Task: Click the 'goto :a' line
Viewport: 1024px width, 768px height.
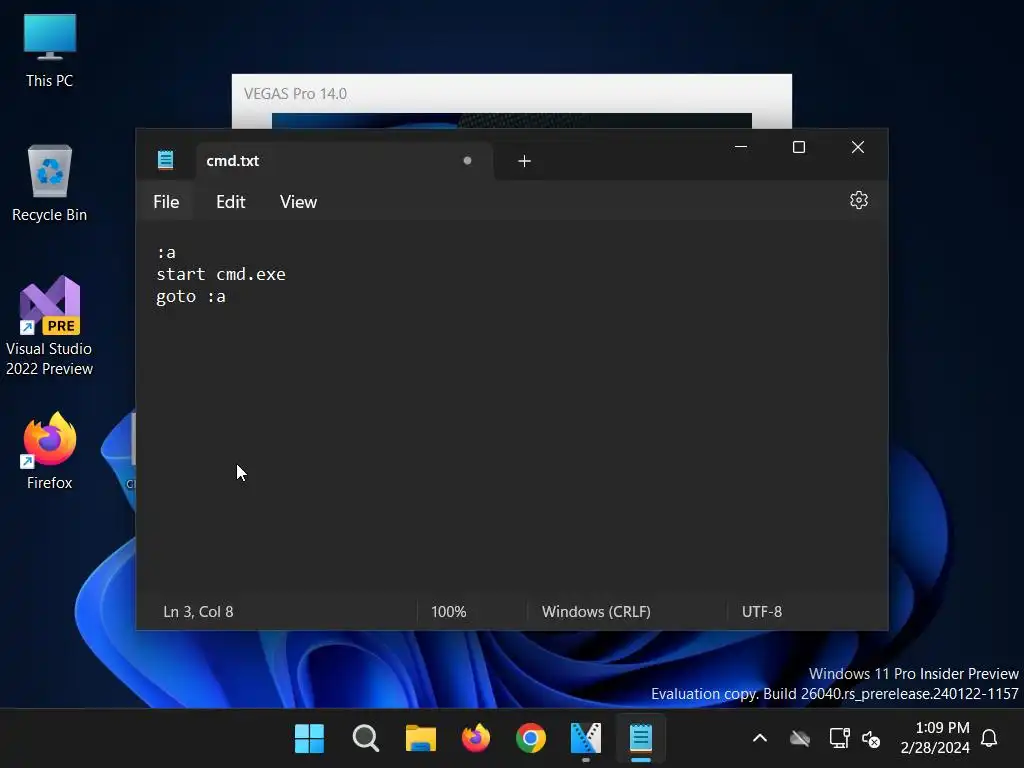Action: coord(191,296)
